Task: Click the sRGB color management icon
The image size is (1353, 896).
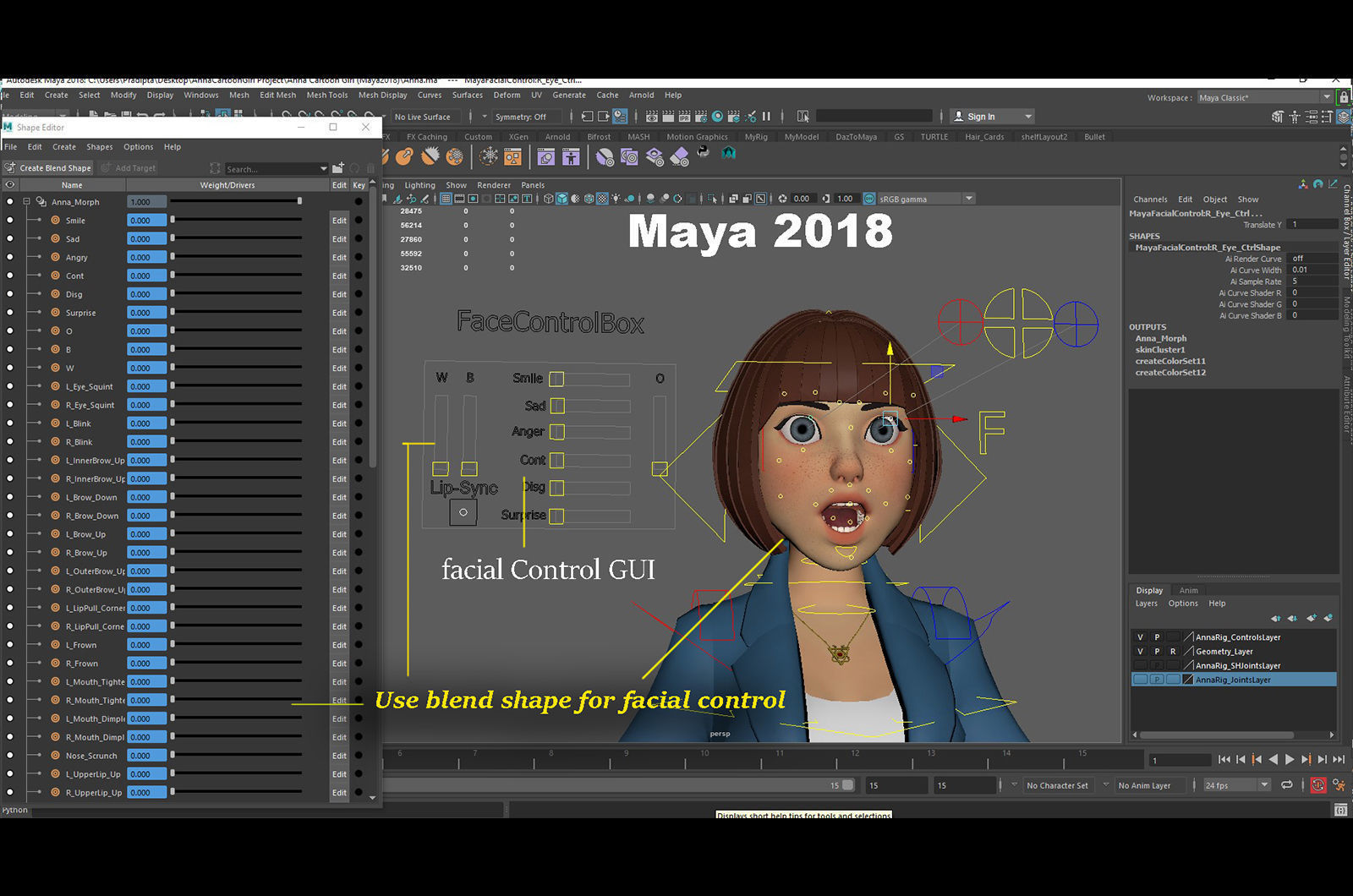Action: [869, 199]
